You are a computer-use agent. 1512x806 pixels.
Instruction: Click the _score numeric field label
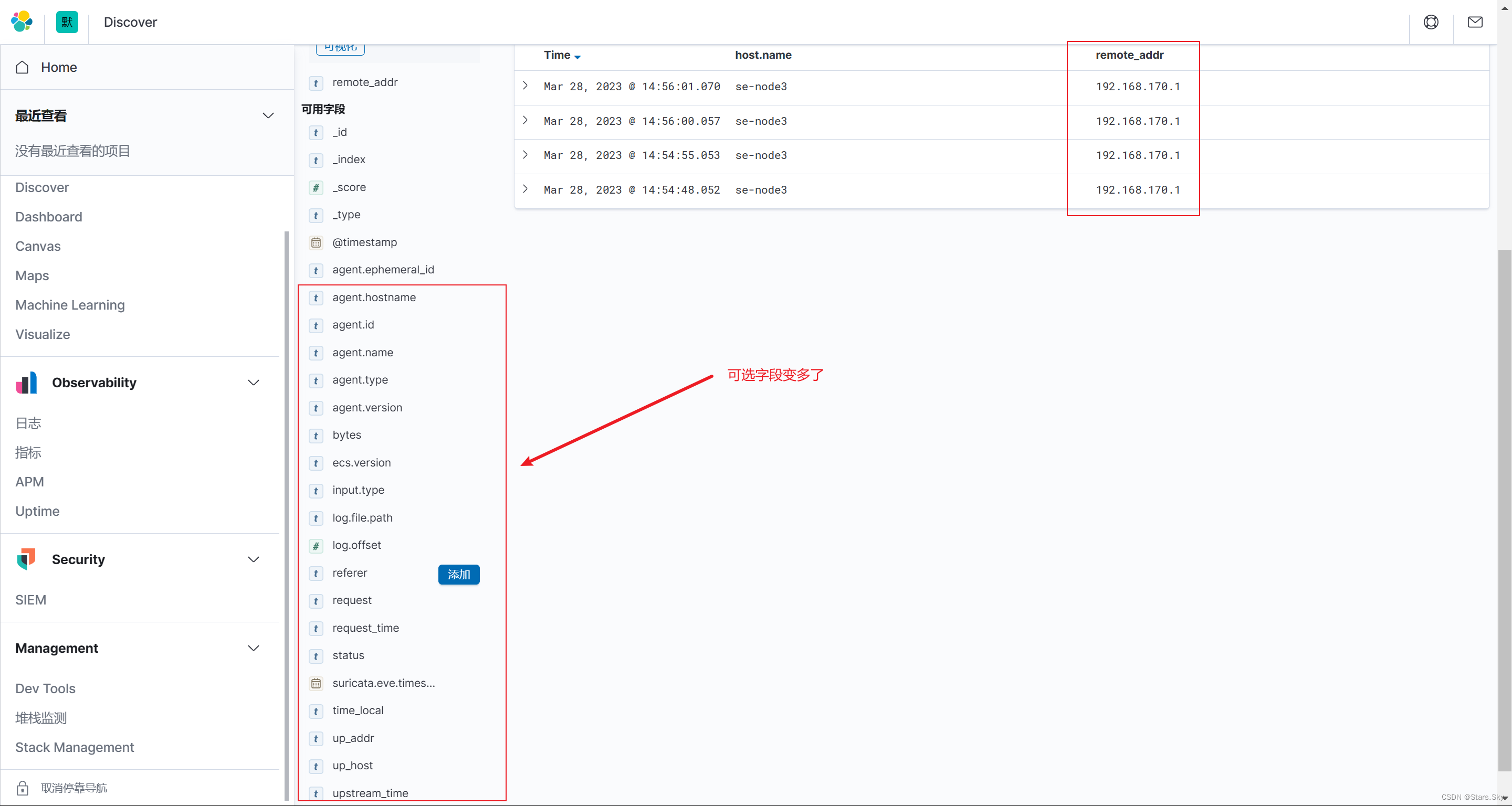[350, 187]
